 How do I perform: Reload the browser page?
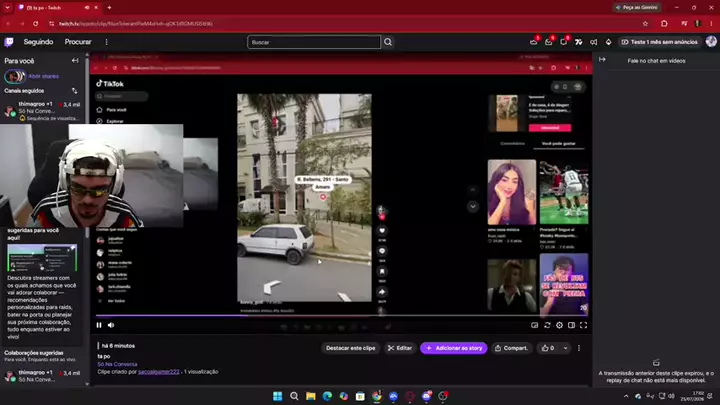pos(35,23)
